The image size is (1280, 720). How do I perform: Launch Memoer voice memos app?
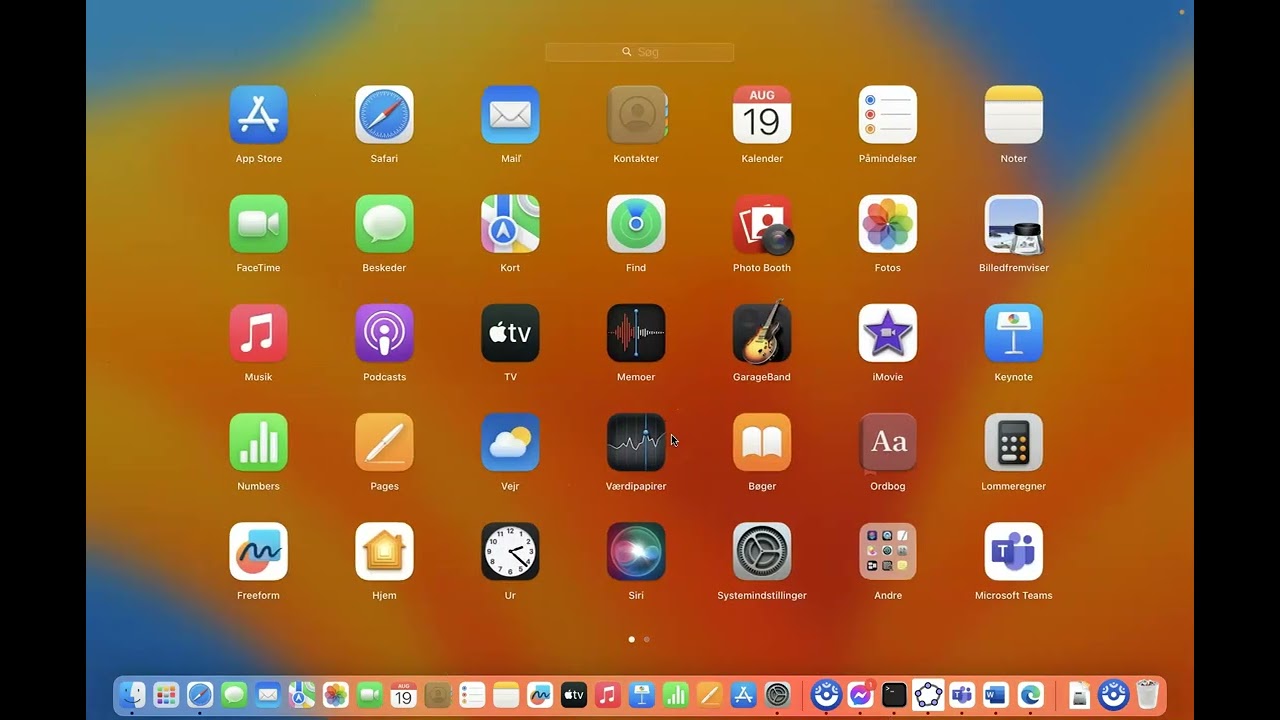[636, 333]
